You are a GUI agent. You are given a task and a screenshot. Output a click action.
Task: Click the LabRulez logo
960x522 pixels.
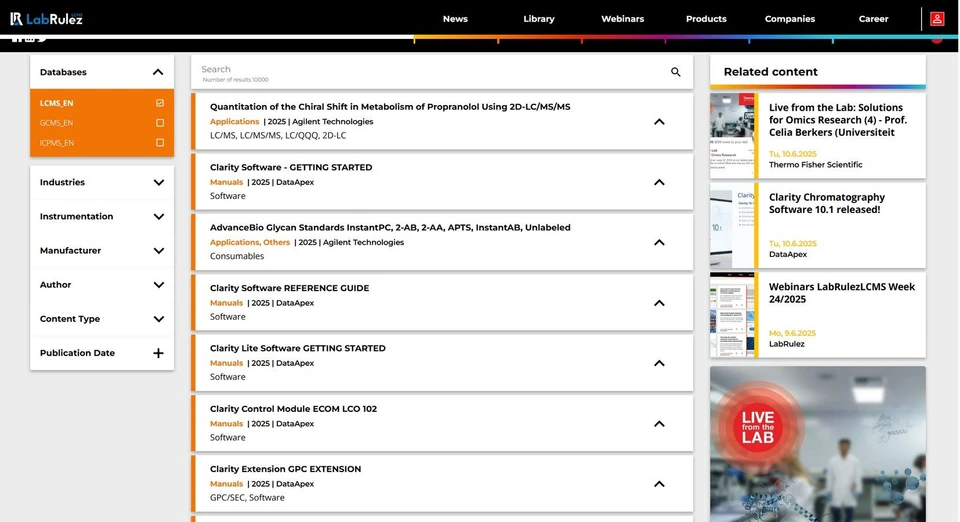pyautogui.click(x=47, y=18)
